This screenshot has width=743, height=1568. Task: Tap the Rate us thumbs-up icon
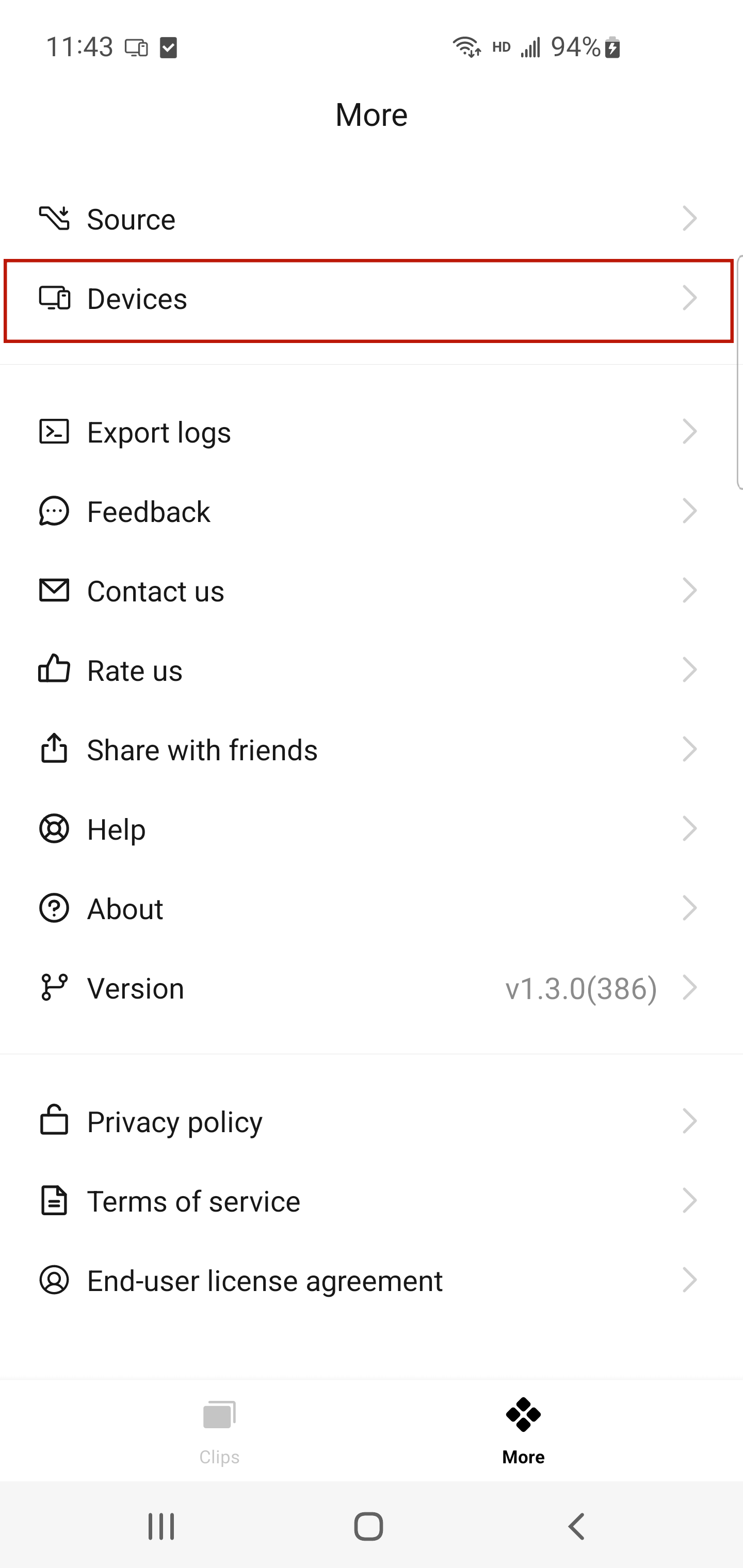[54, 669]
